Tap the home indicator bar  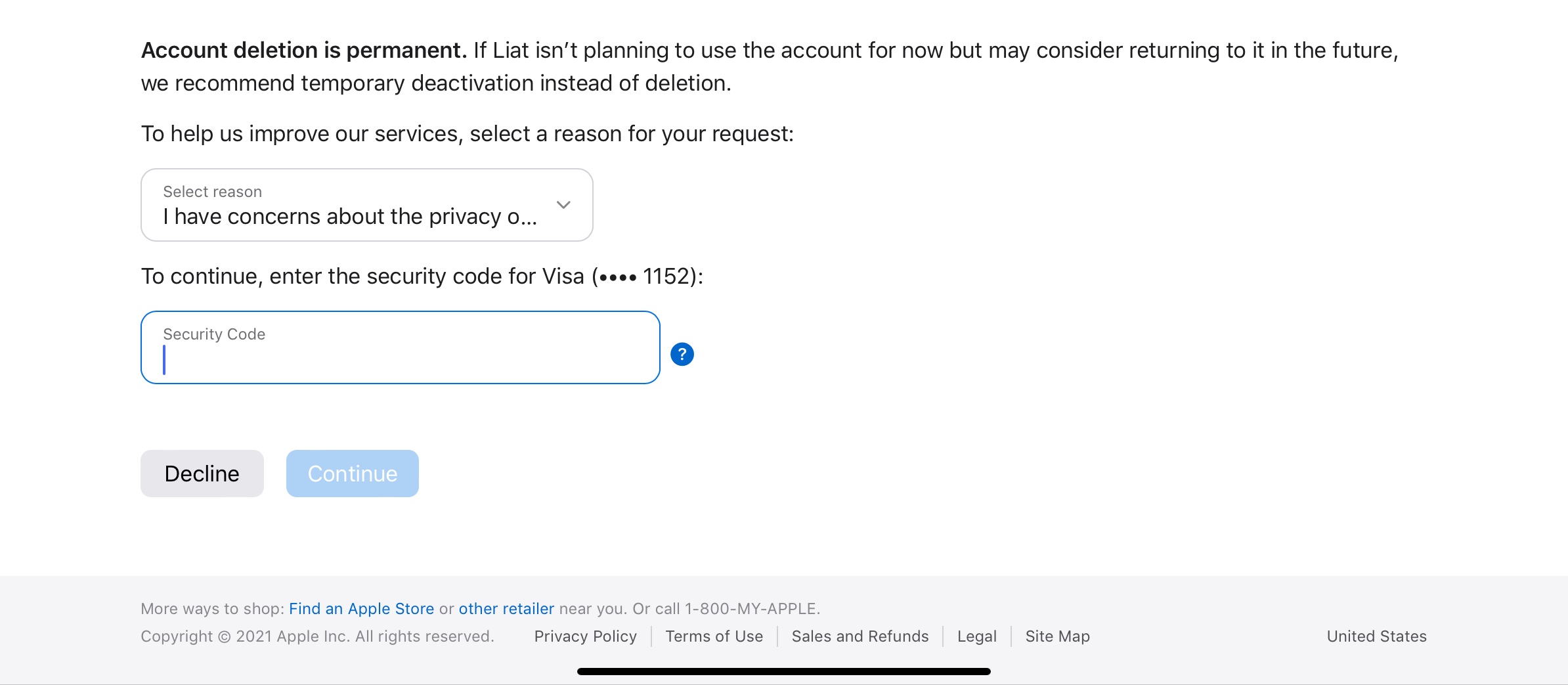(x=783, y=671)
